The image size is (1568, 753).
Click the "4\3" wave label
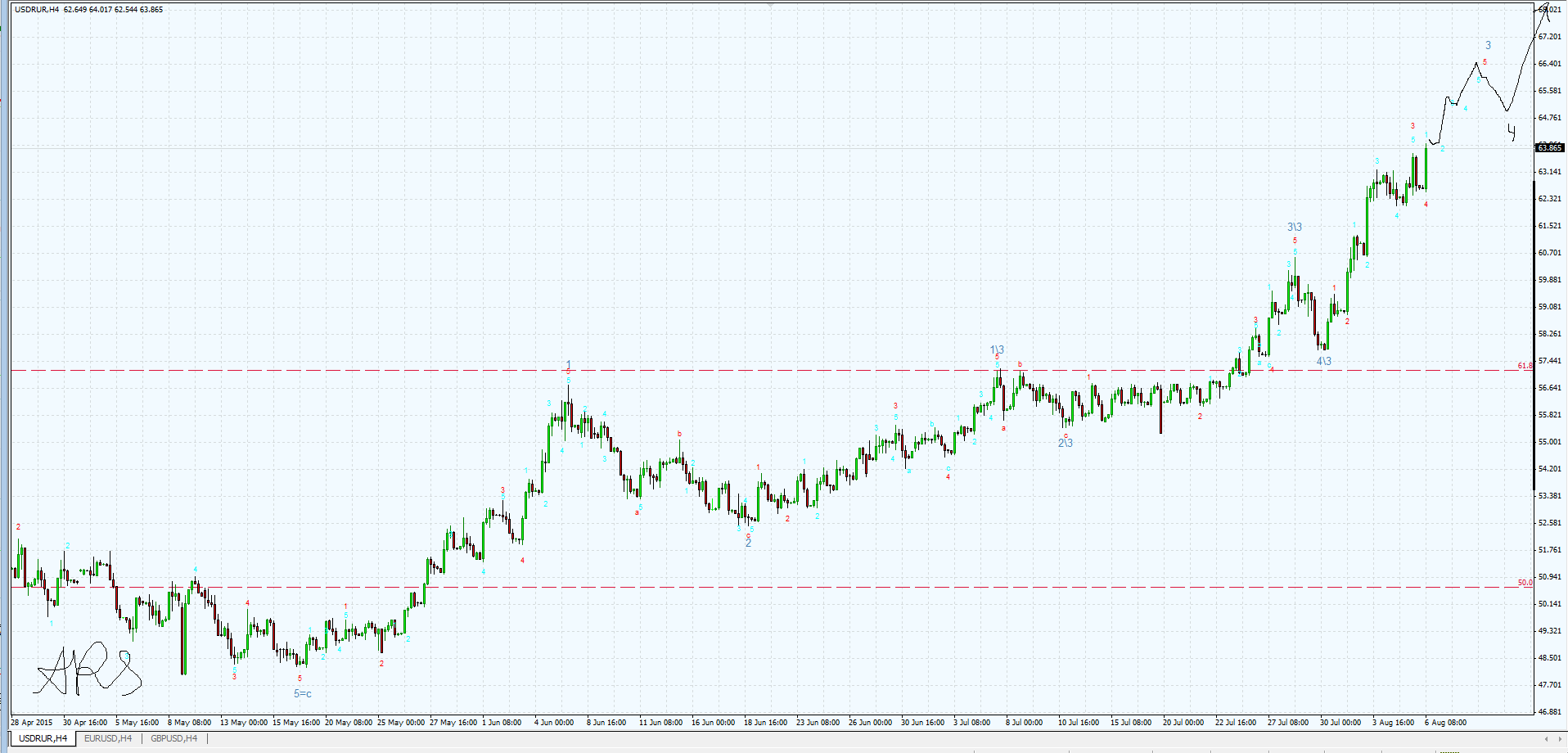pos(1323,361)
